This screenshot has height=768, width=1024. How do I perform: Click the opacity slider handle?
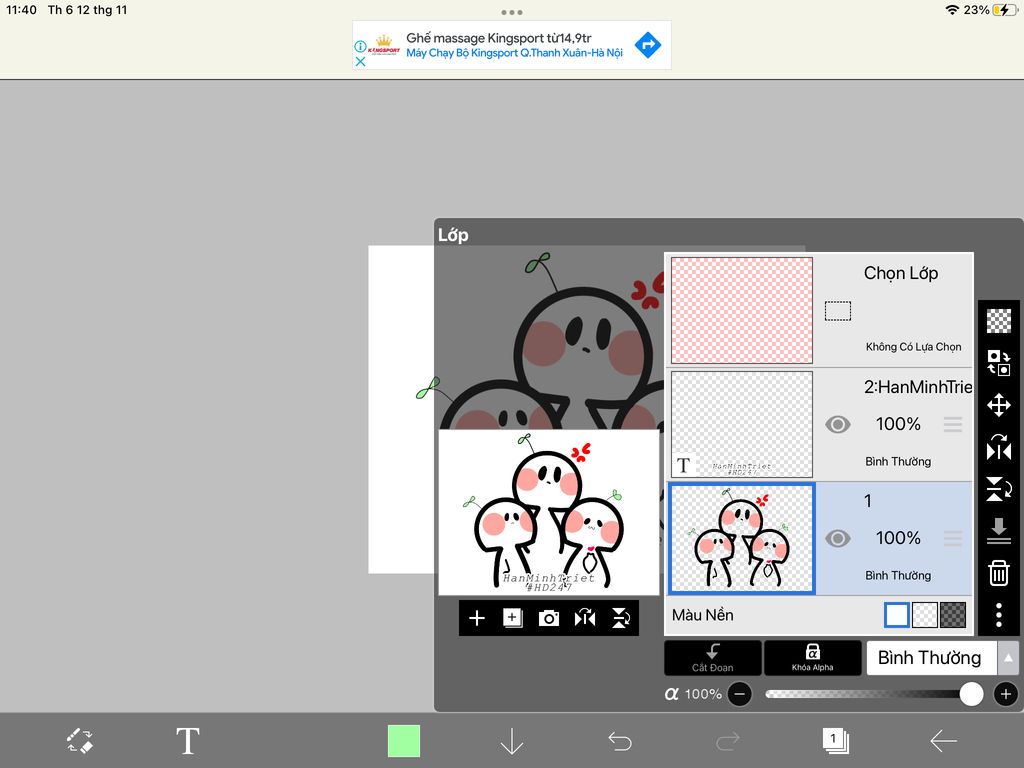pos(971,694)
